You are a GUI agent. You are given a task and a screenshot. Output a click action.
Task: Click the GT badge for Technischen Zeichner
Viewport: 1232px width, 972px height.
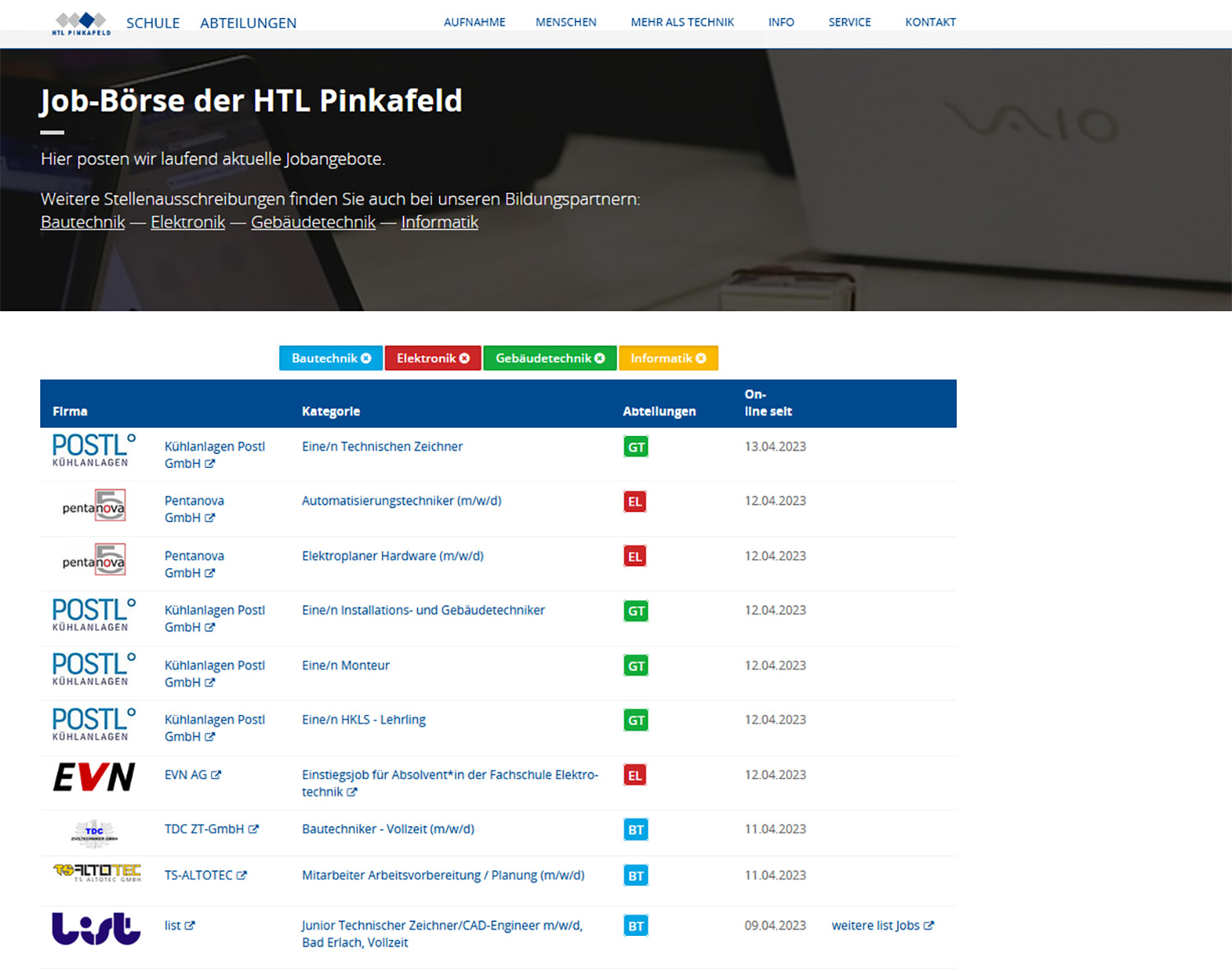click(636, 447)
